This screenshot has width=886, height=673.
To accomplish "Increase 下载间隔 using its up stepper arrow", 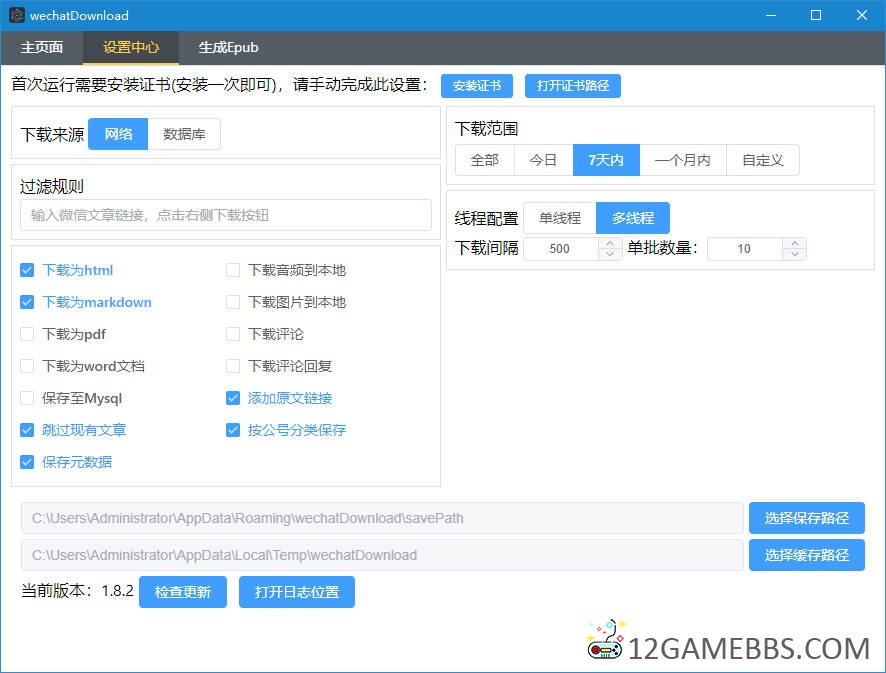I will [608, 243].
